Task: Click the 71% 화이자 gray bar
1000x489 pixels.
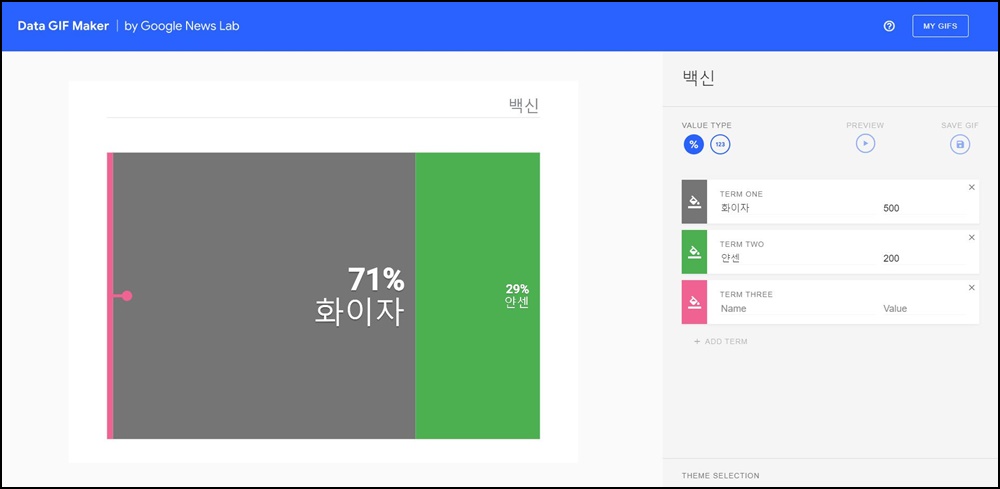Action: point(264,296)
